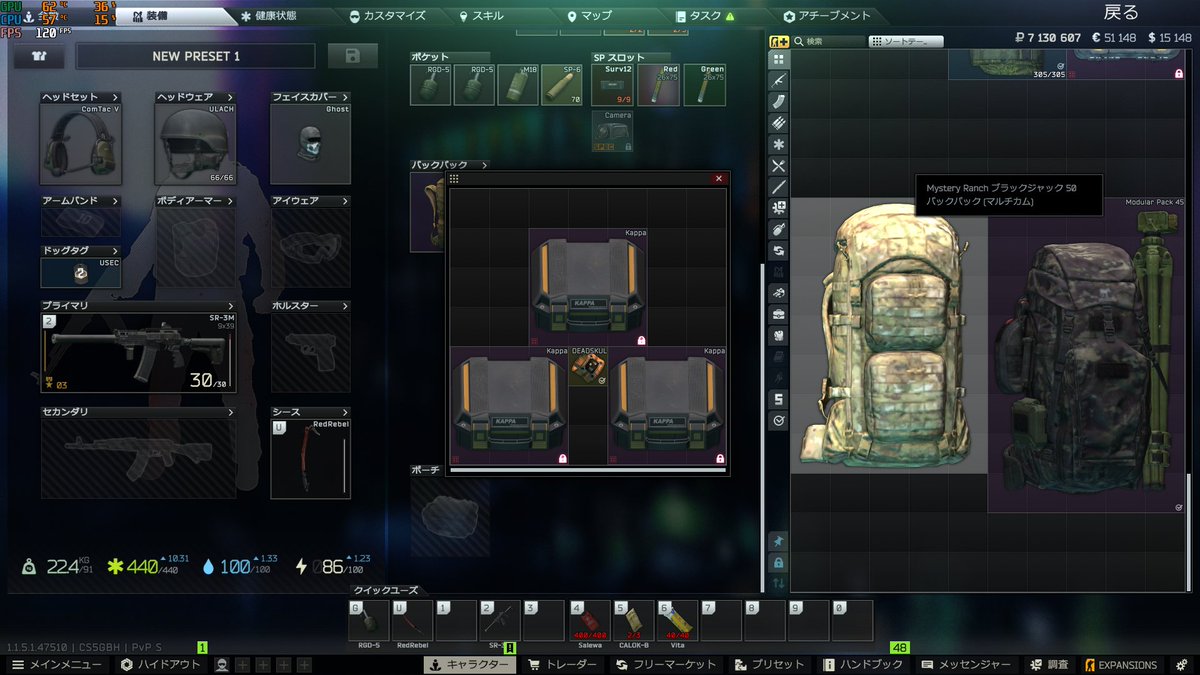Toggle the lock on the bottom-left Kappa container
The image size is (1200, 675).
(563, 458)
